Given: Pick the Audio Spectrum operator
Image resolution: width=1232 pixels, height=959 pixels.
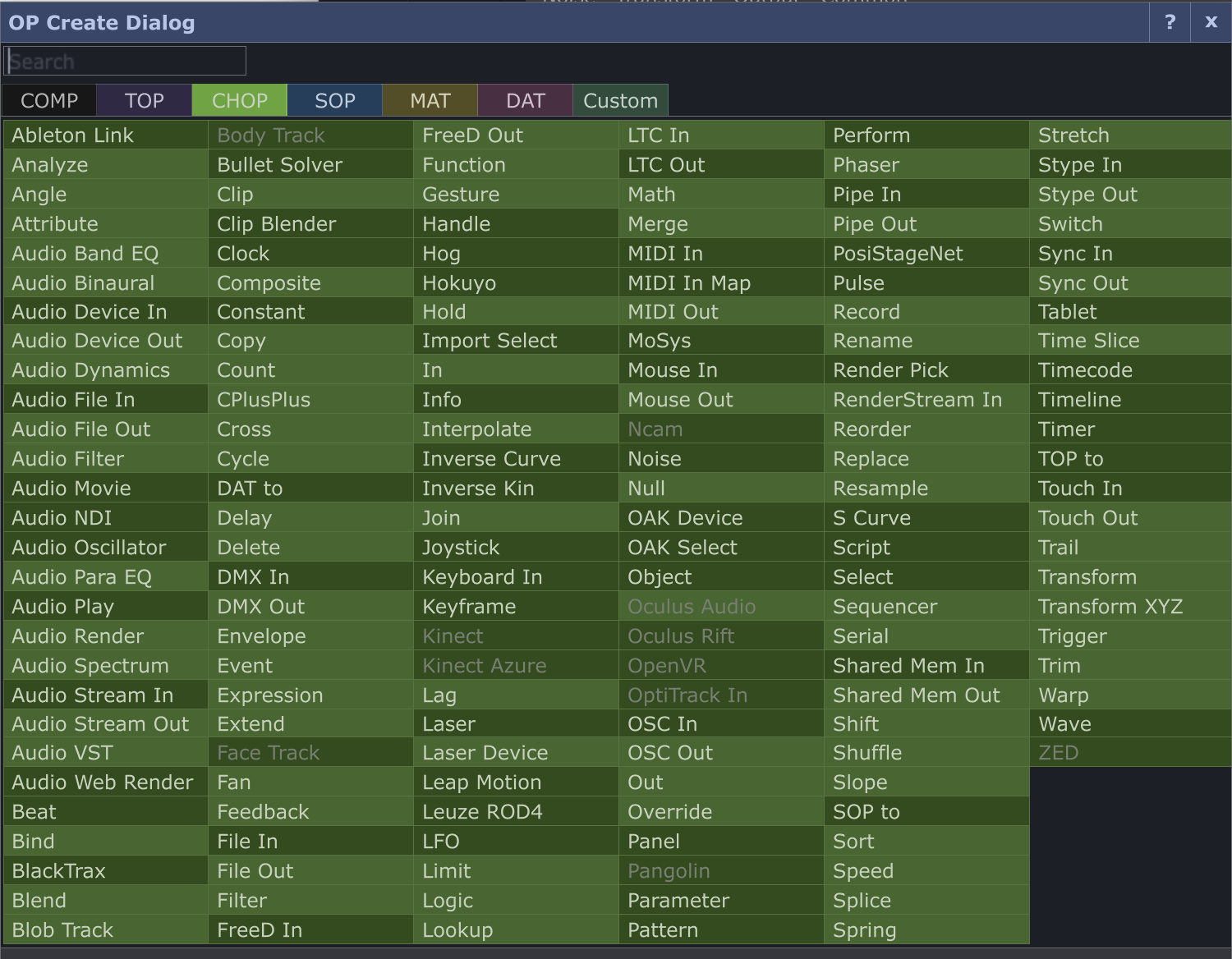Looking at the screenshot, I should [x=105, y=666].
